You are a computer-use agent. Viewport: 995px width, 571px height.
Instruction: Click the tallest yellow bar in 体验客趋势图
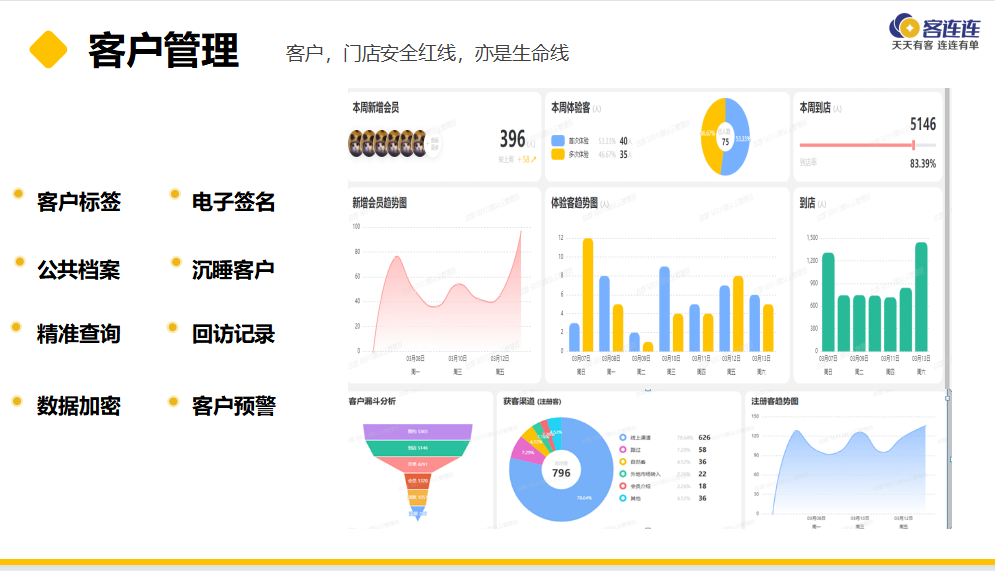(588, 295)
